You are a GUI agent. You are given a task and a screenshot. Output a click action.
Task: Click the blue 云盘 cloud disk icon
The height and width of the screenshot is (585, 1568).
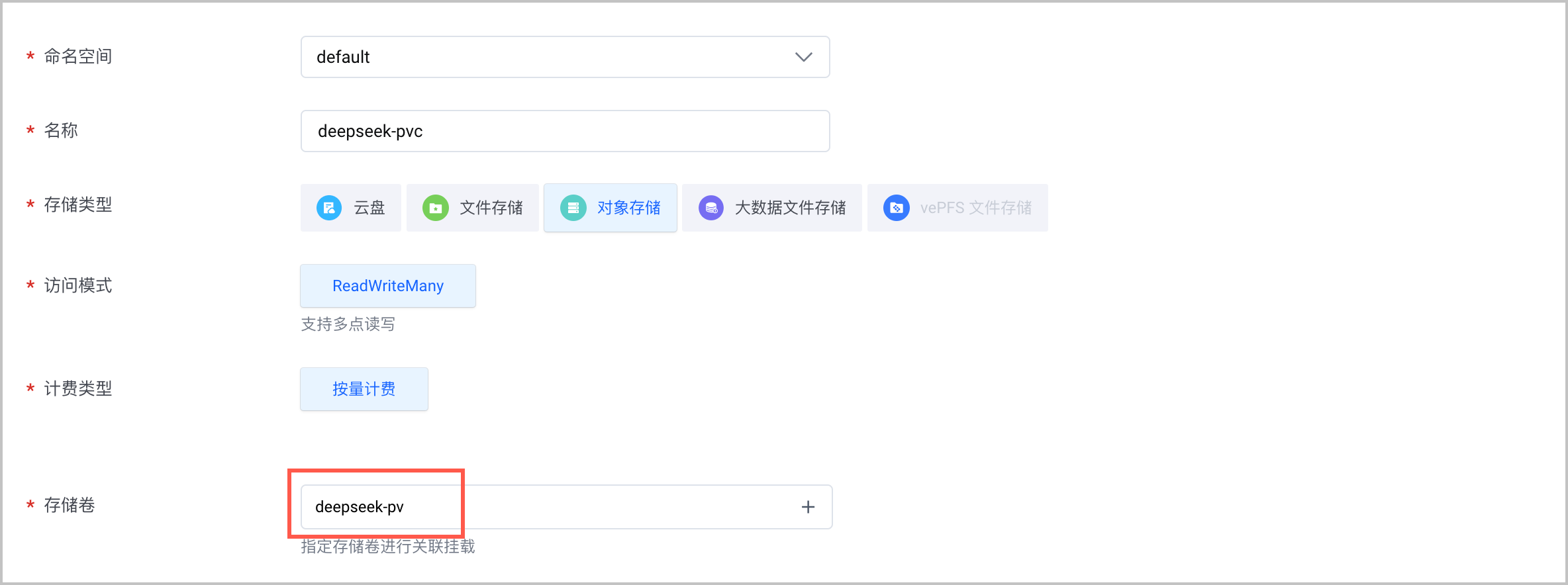[x=329, y=208]
